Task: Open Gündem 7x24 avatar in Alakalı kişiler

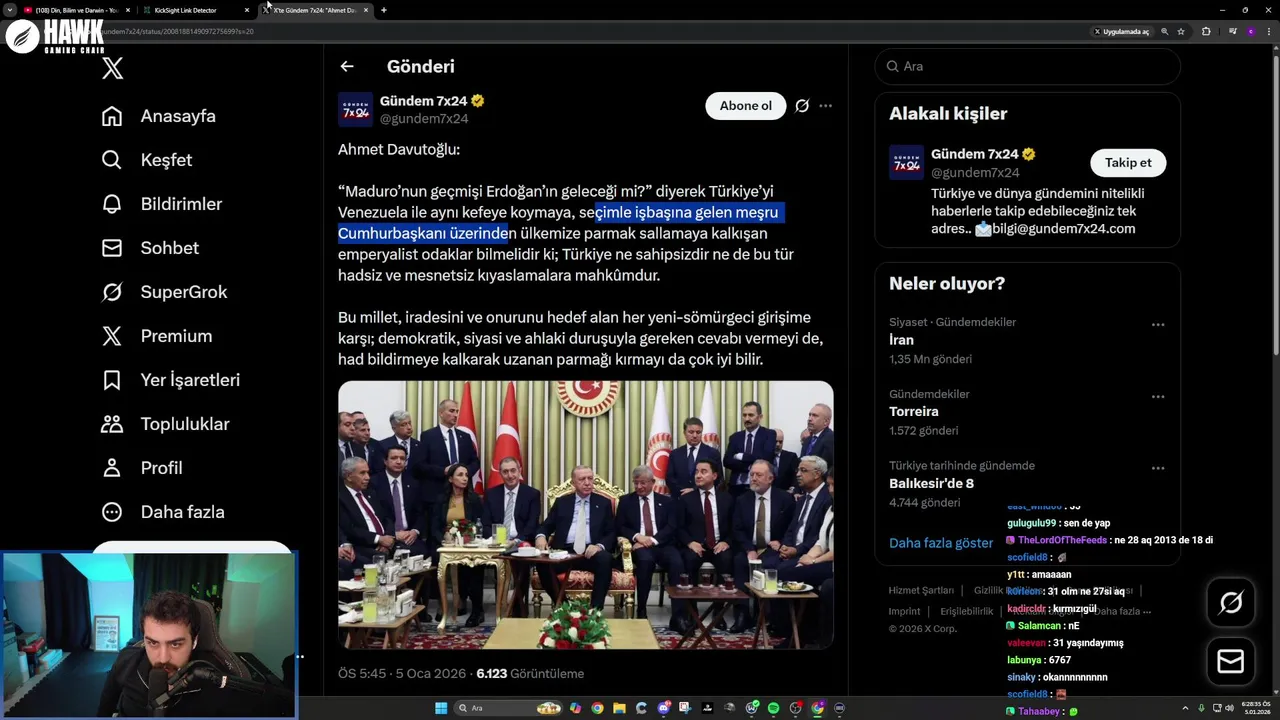Action: pos(907,162)
